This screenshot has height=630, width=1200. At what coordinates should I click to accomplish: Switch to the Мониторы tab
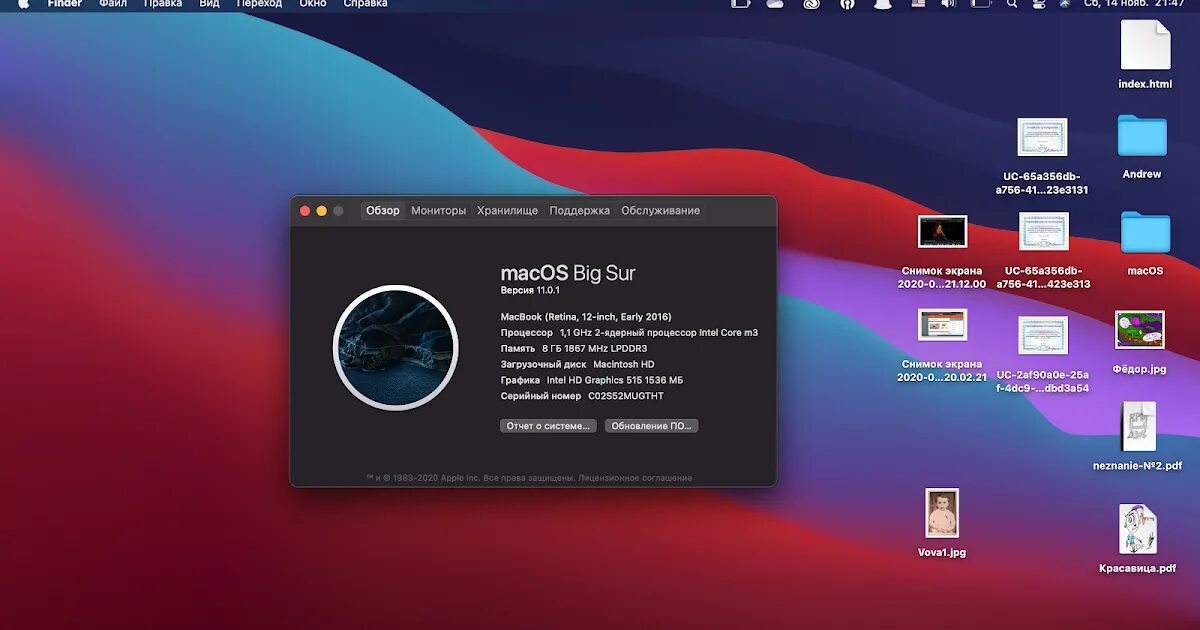pos(439,210)
